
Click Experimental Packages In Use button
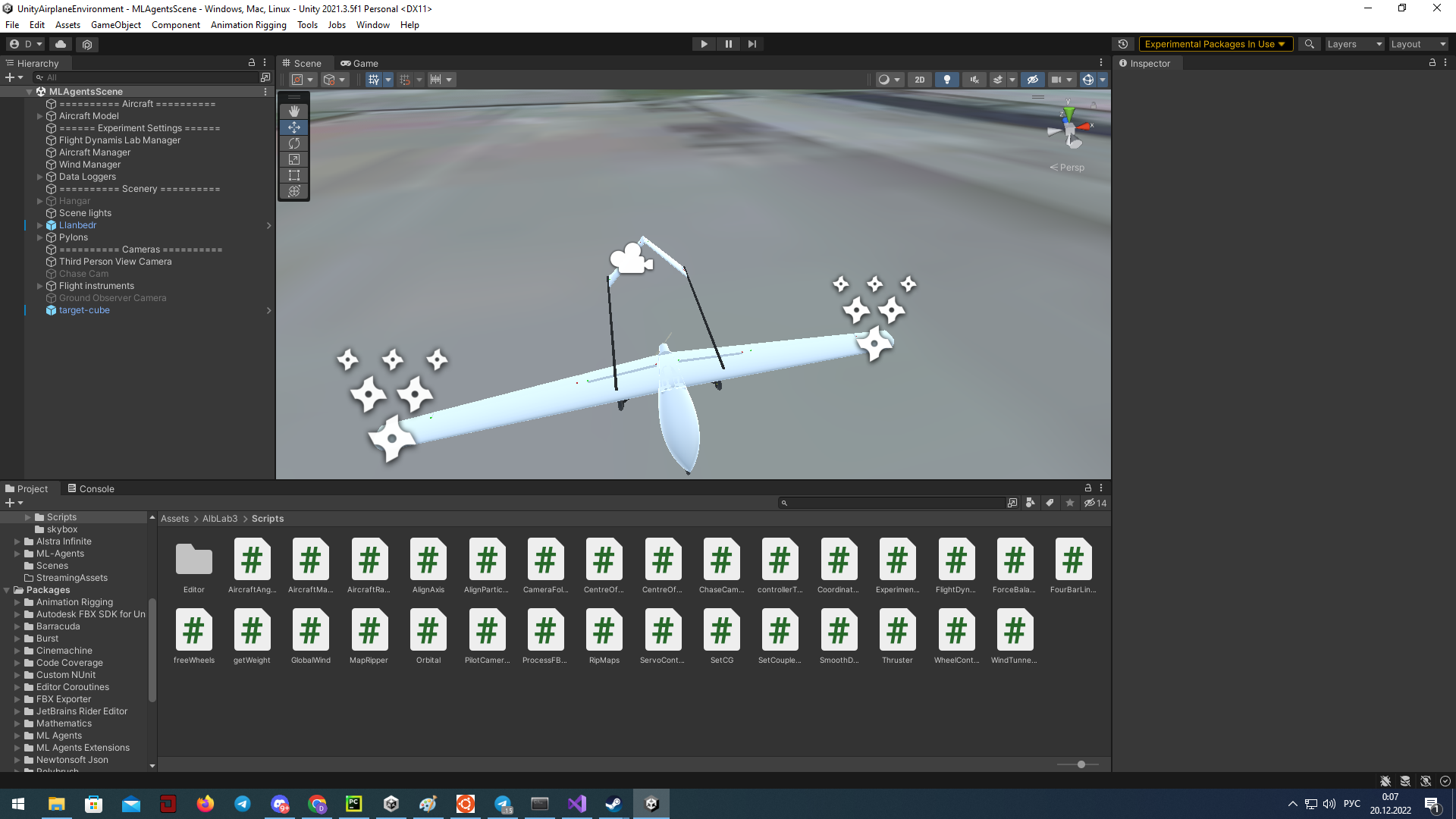tap(1215, 44)
